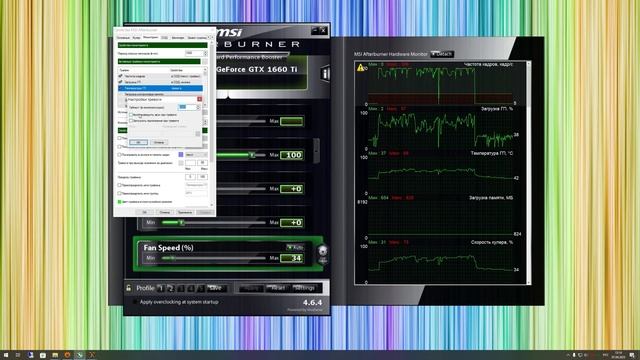Click the Reset button in Afterburner
This screenshot has height=360, width=640.
click(x=278, y=288)
